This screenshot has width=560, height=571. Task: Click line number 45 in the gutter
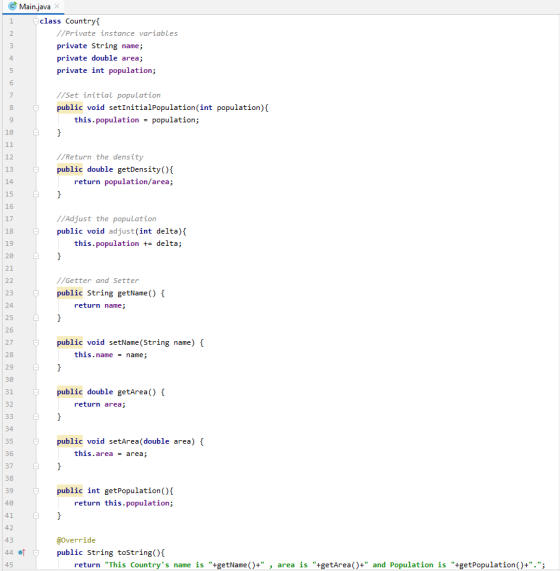coord(9,565)
